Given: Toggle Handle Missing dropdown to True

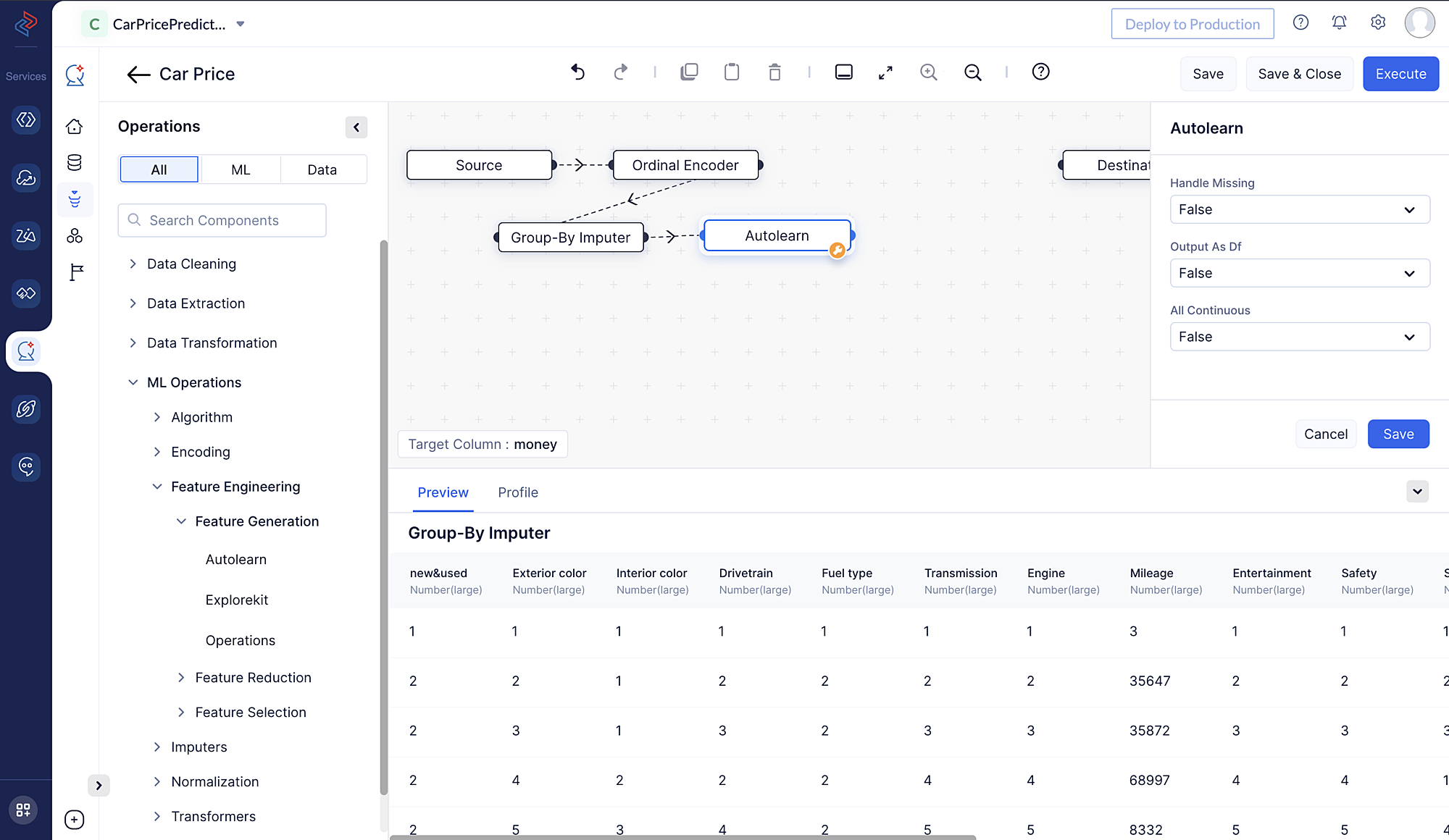Looking at the screenshot, I should [x=1296, y=209].
